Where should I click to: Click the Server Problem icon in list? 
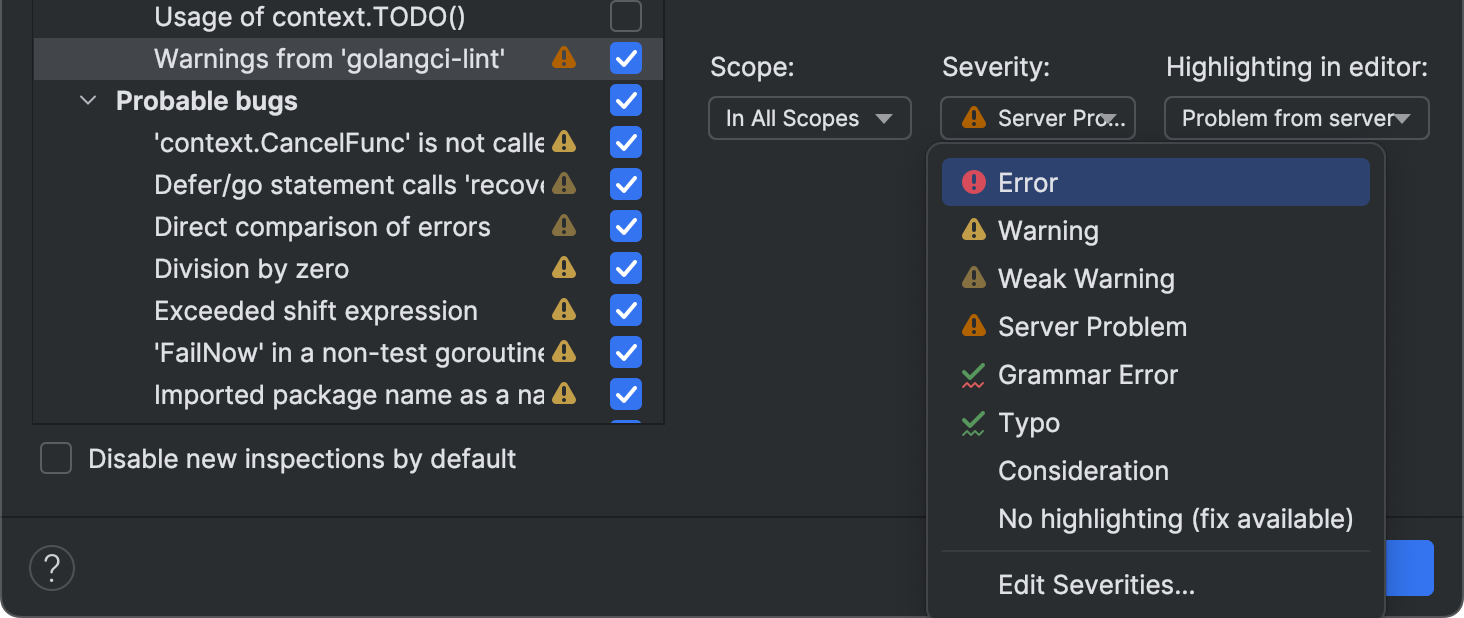(973, 327)
